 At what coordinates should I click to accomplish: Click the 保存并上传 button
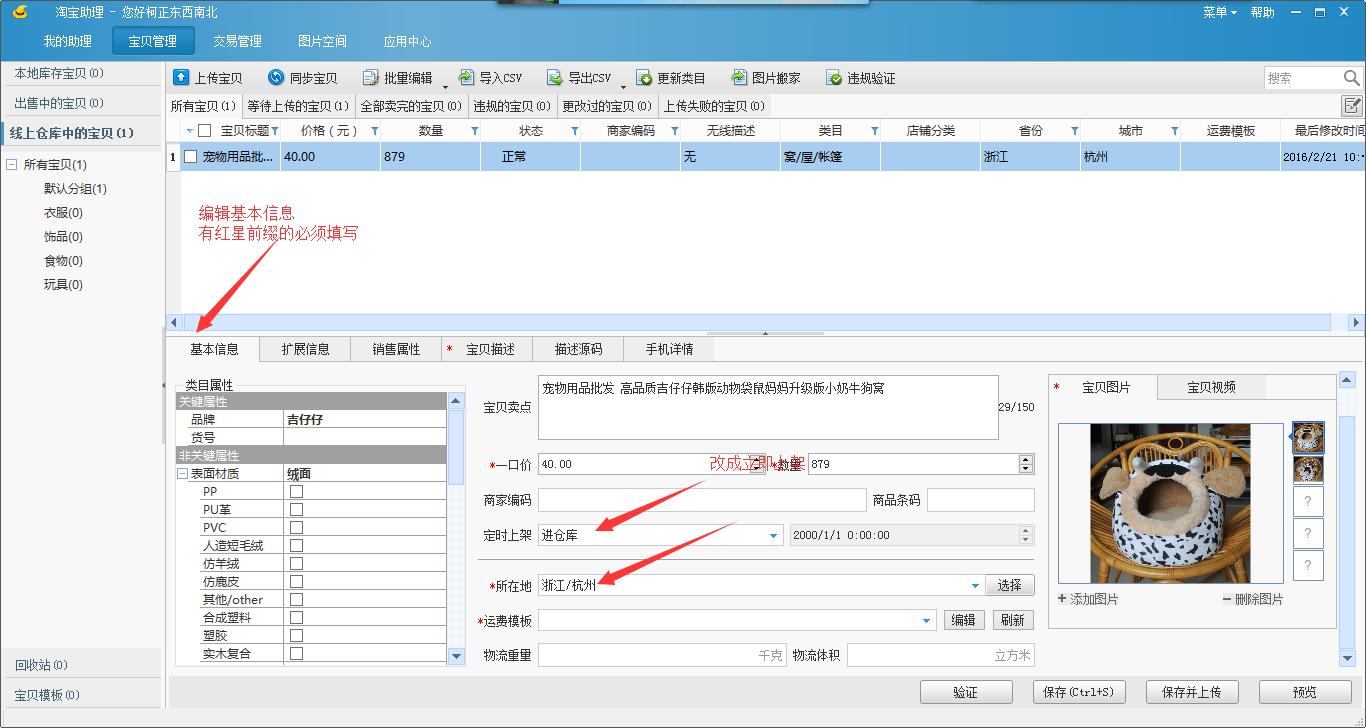point(1192,691)
